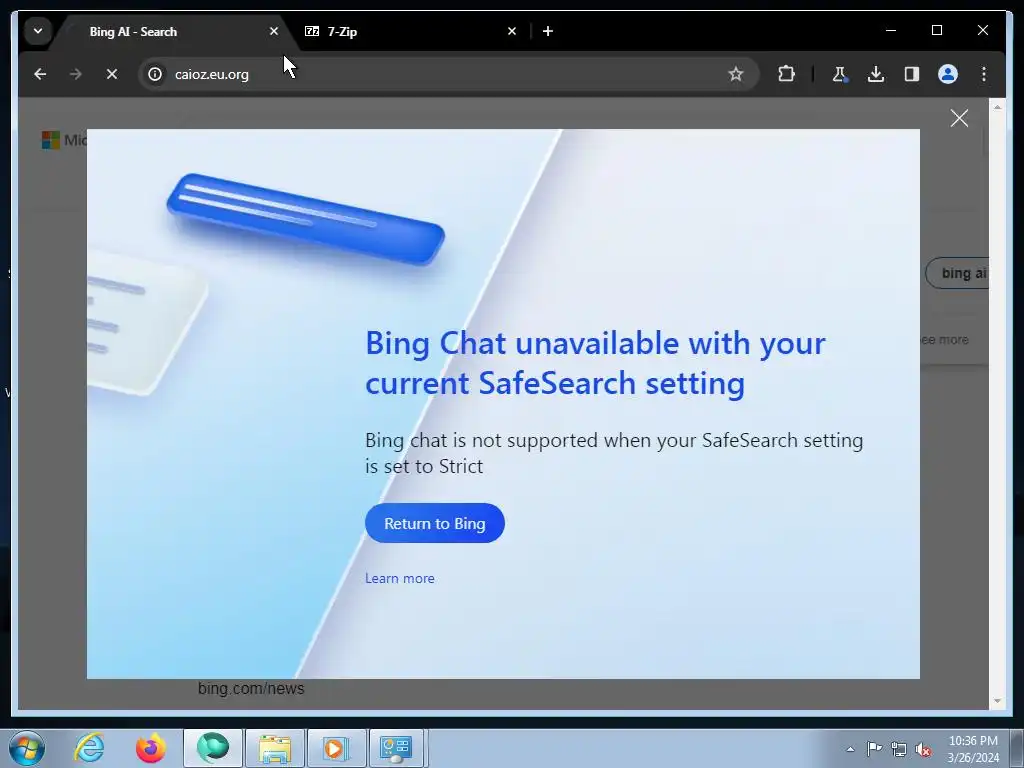
Task: Open the tab search dropdown arrow
Action: 38,31
